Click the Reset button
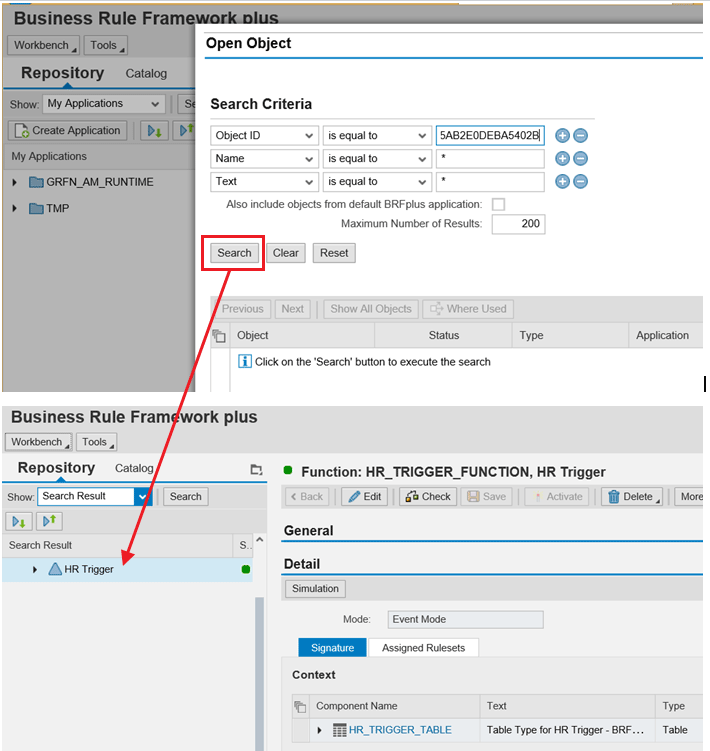Viewport: 710px width, 751px height. pos(334,253)
